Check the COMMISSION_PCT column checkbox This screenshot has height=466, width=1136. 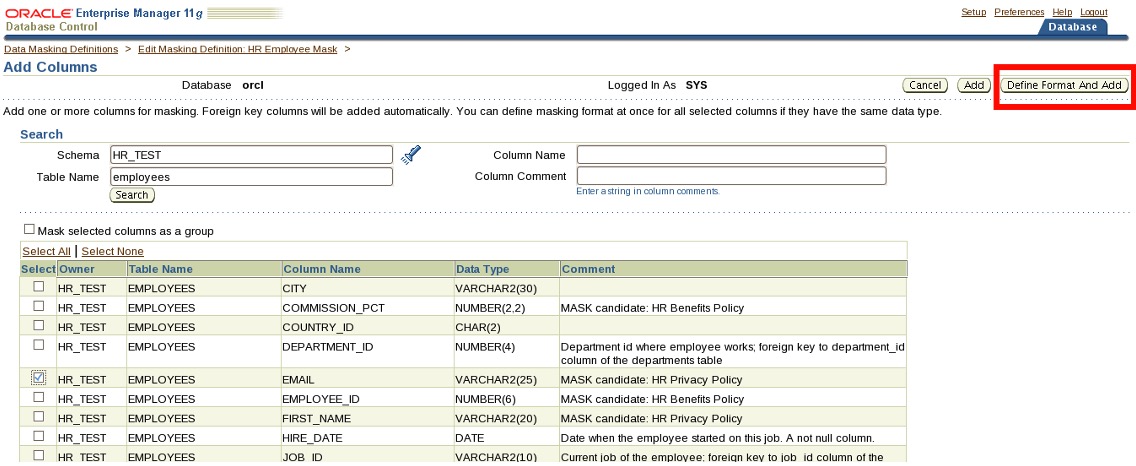point(38,306)
